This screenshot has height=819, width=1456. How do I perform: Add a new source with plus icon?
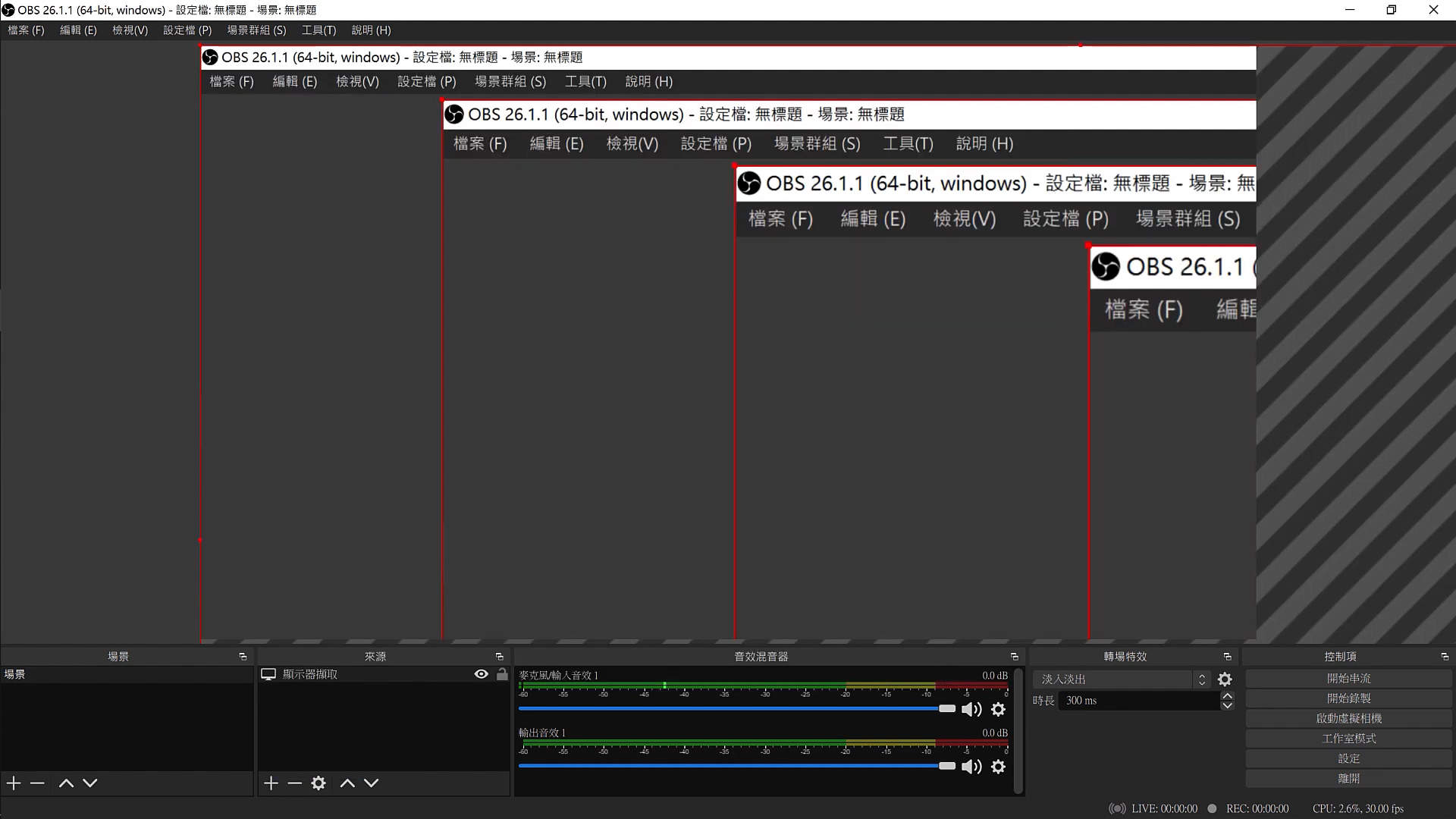[x=271, y=783]
